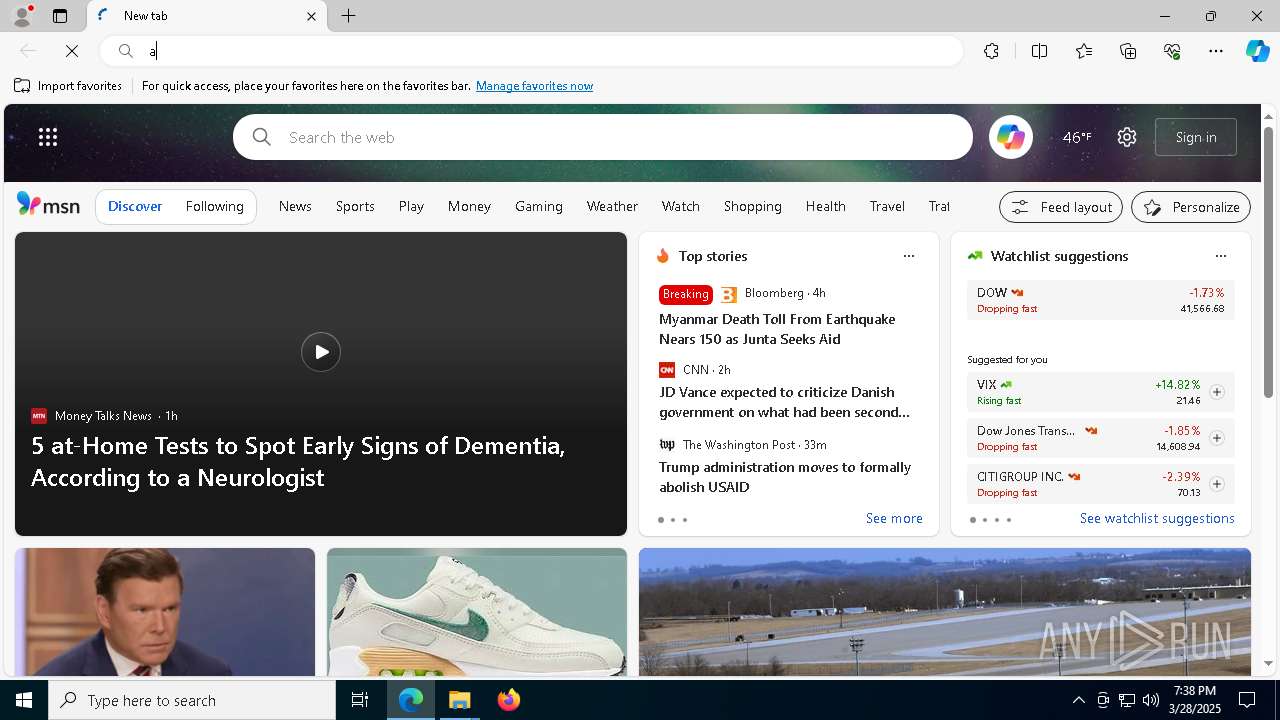Open Copilot button beside search box

[1011, 137]
